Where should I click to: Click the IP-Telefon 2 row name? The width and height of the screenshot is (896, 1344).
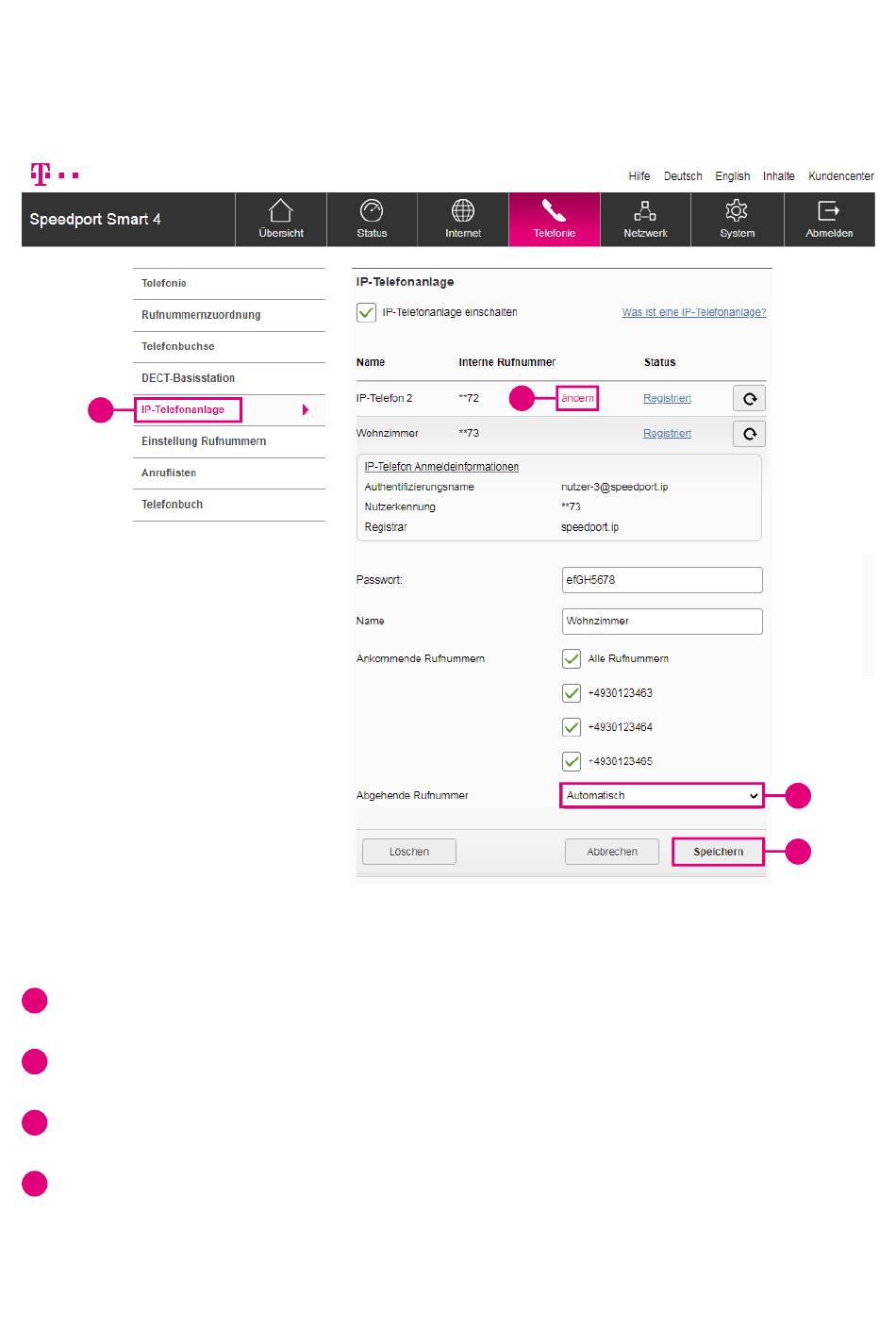click(385, 398)
